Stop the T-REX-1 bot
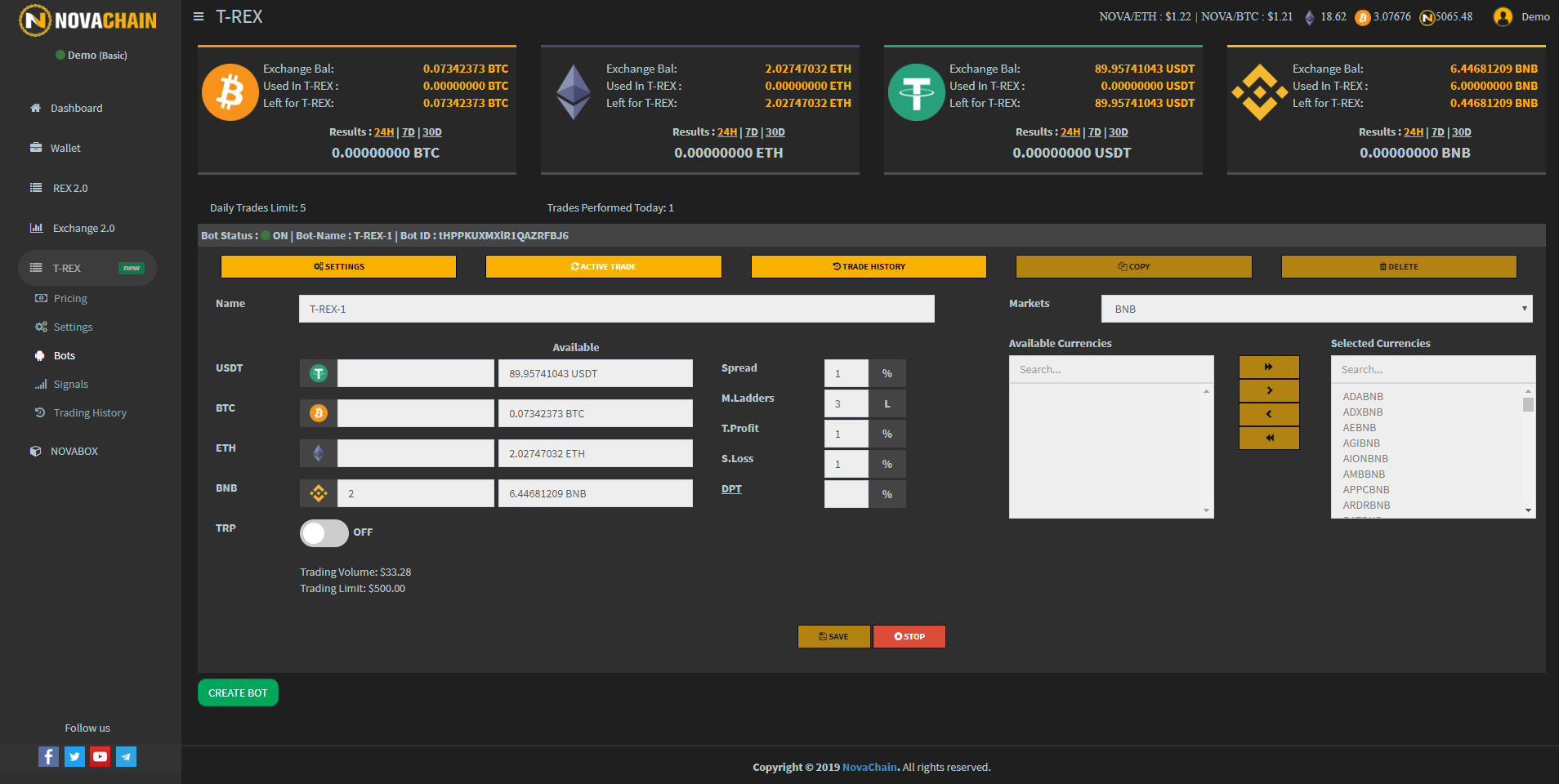Screen dimensions: 1559x784 (x=909, y=637)
